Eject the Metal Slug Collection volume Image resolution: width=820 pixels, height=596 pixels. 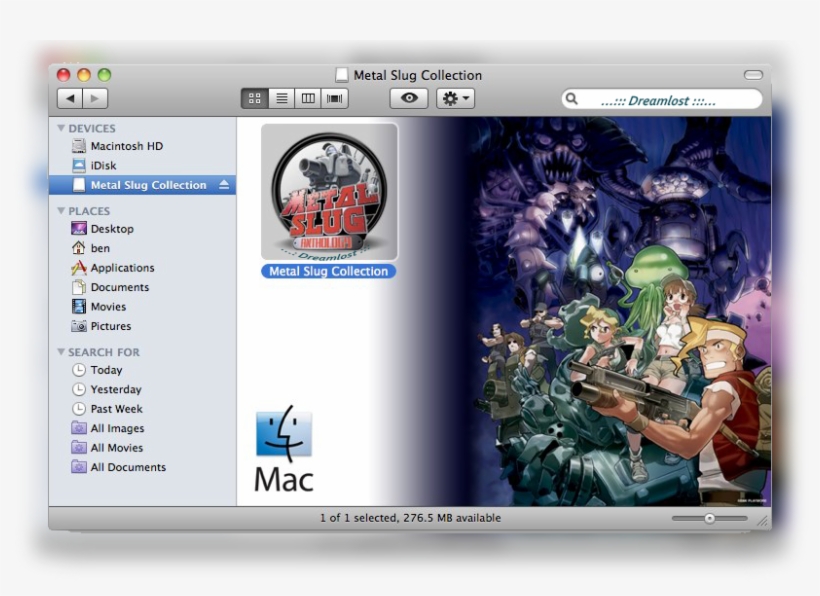(224, 185)
